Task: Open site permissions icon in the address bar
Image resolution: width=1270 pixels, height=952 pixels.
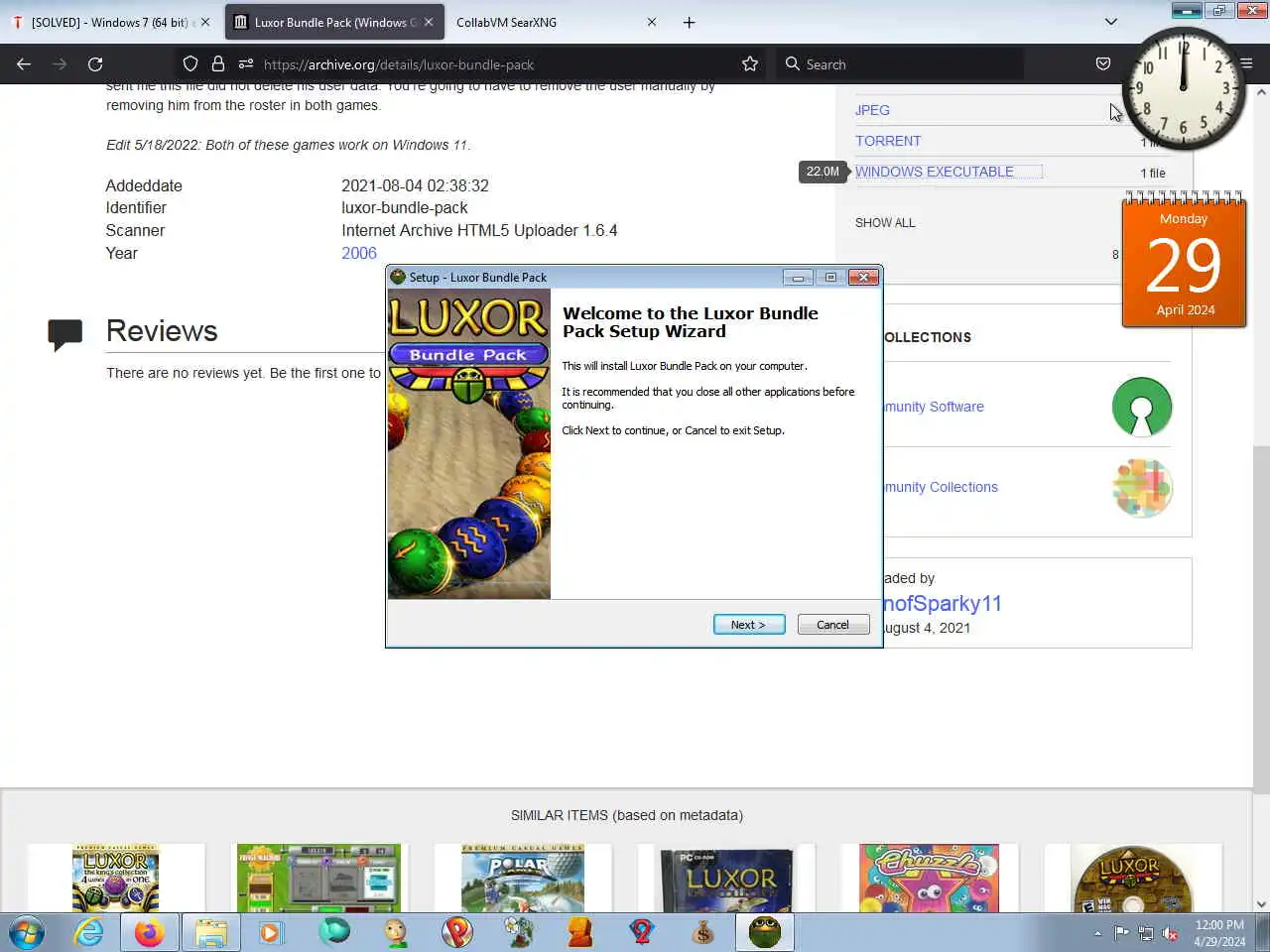Action: [246, 63]
